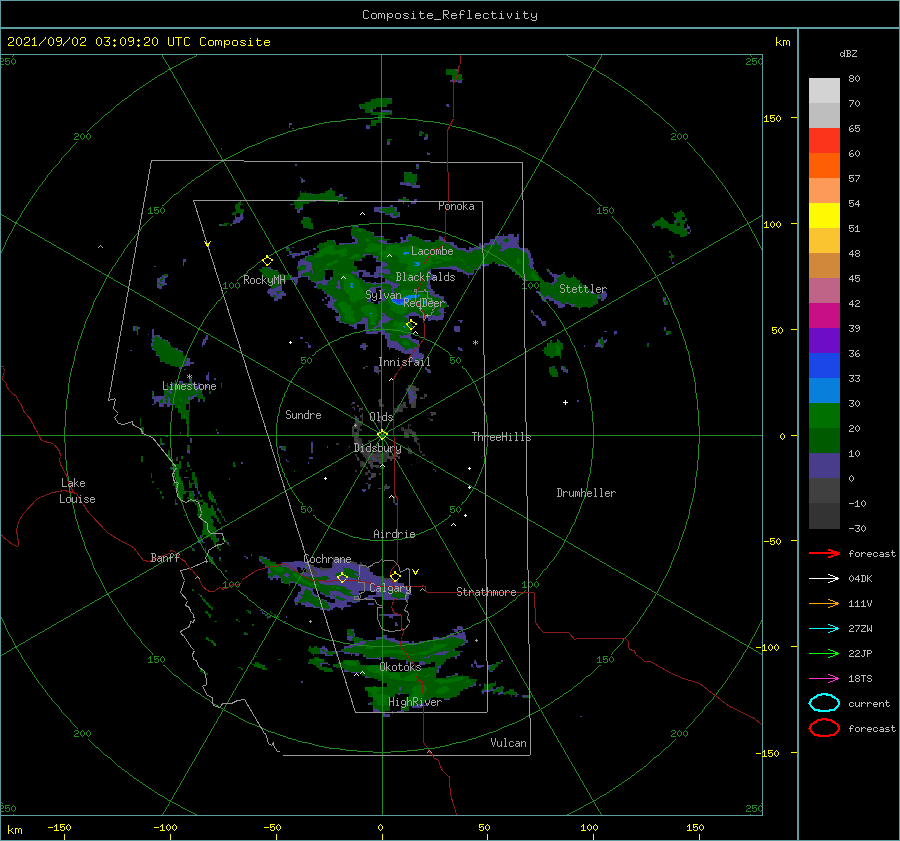Click the Didsbury city label
The image size is (900, 841).
[x=377, y=448]
